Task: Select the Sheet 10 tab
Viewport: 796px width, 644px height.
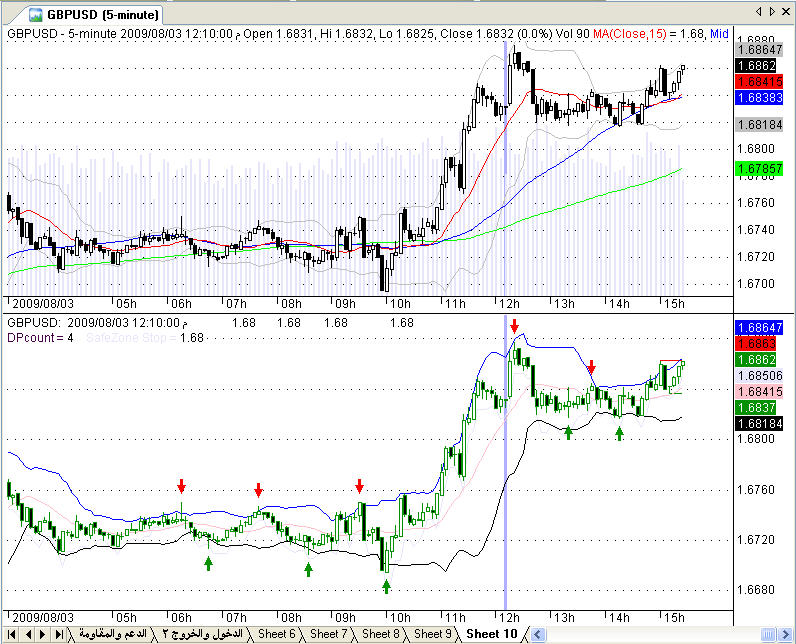Action: pyautogui.click(x=491, y=634)
